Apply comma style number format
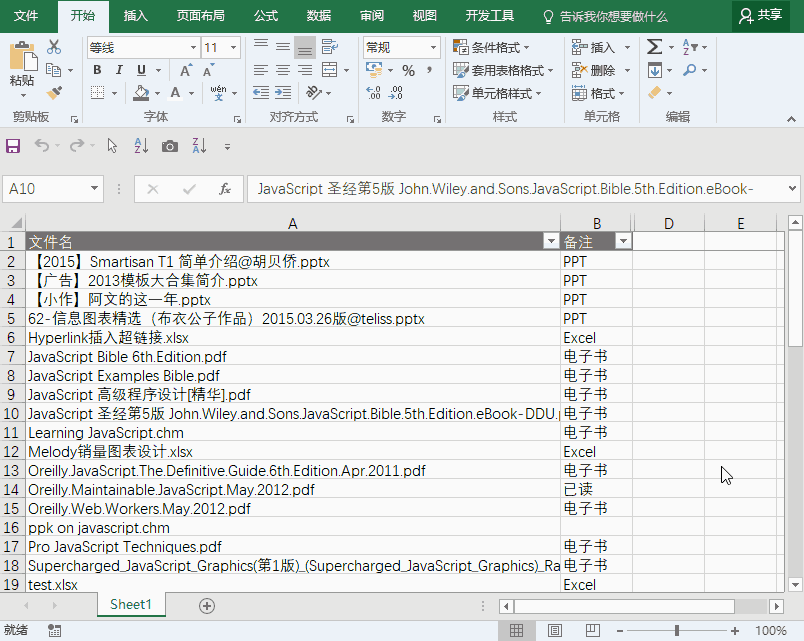 tap(429, 70)
